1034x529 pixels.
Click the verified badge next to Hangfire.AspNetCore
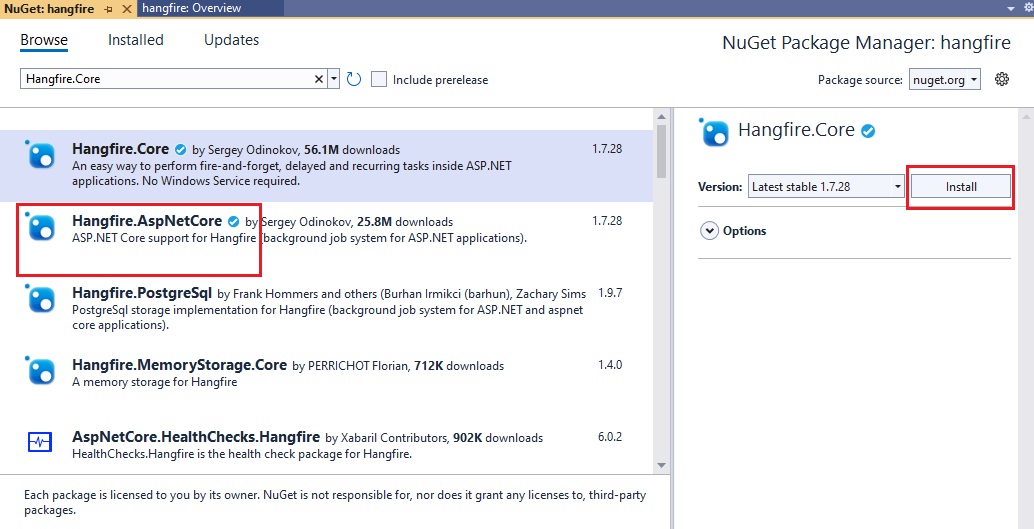click(233, 221)
